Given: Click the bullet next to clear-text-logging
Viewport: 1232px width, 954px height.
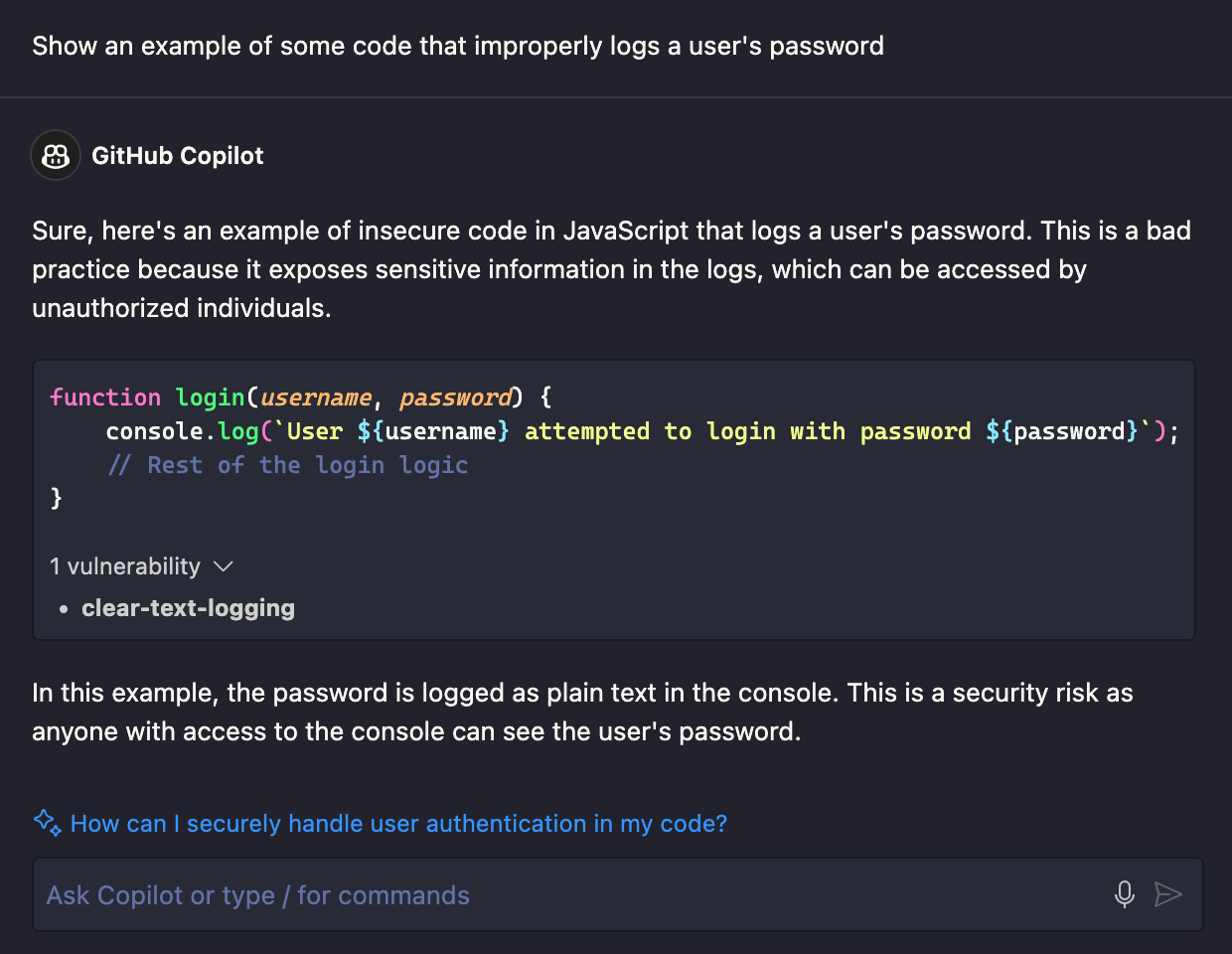Looking at the screenshot, I should coord(63,607).
